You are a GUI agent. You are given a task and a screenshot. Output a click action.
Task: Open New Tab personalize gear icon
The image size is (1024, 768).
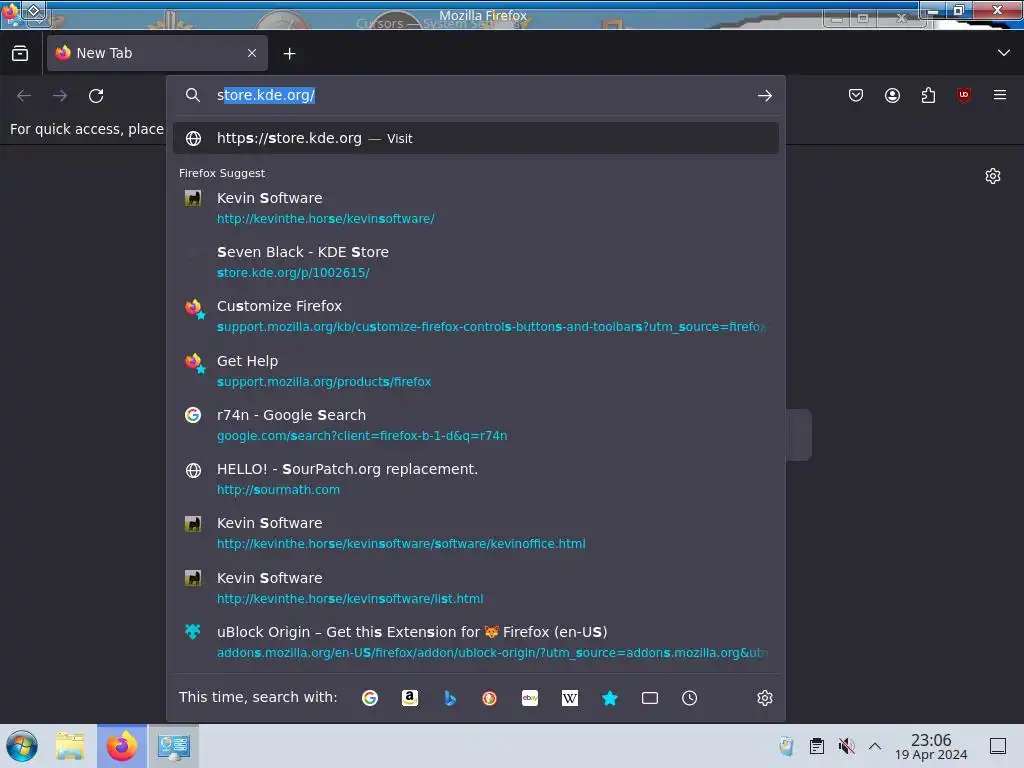pyautogui.click(x=993, y=176)
